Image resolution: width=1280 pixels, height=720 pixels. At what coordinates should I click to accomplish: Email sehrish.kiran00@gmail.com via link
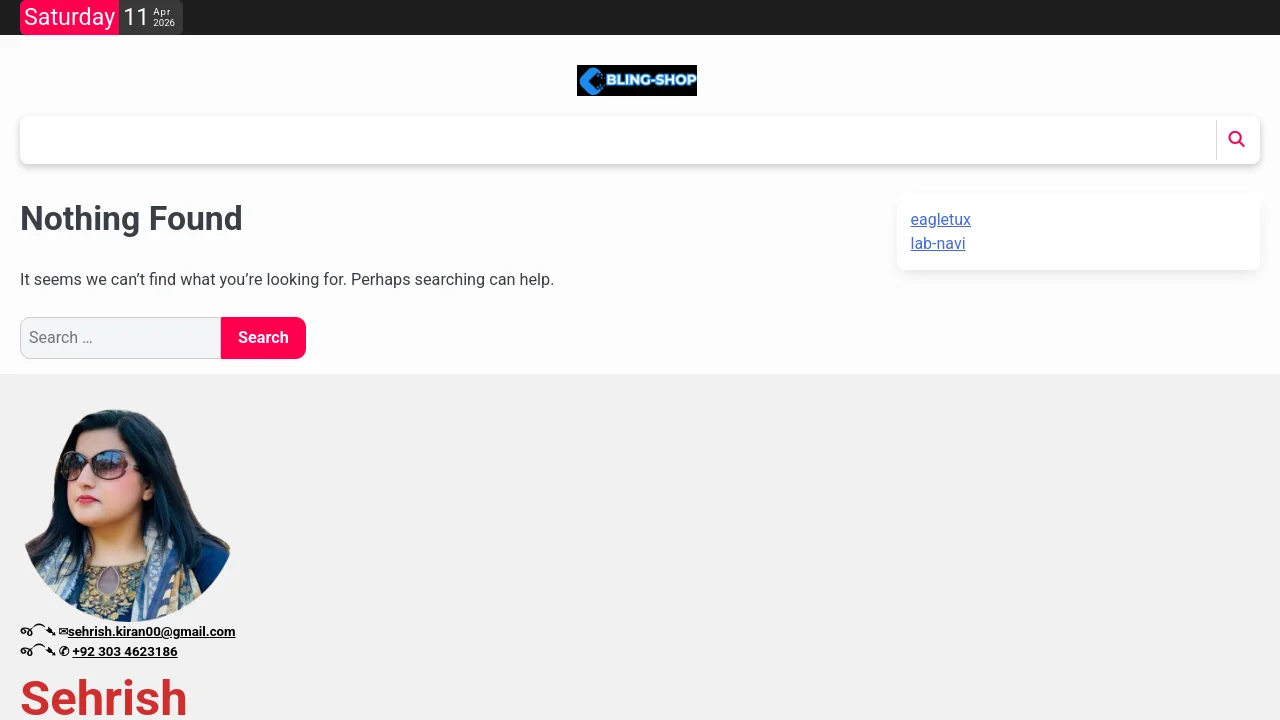tap(152, 632)
